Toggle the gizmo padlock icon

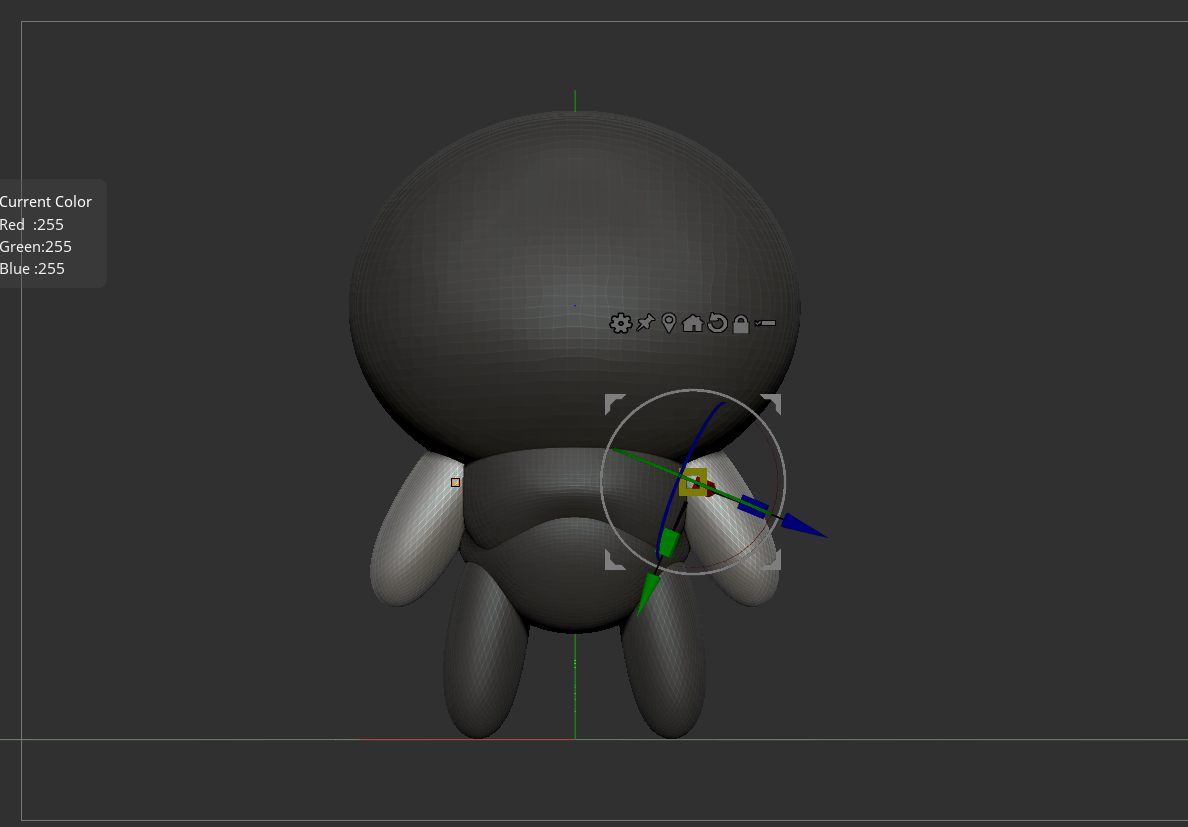point(741,324)
